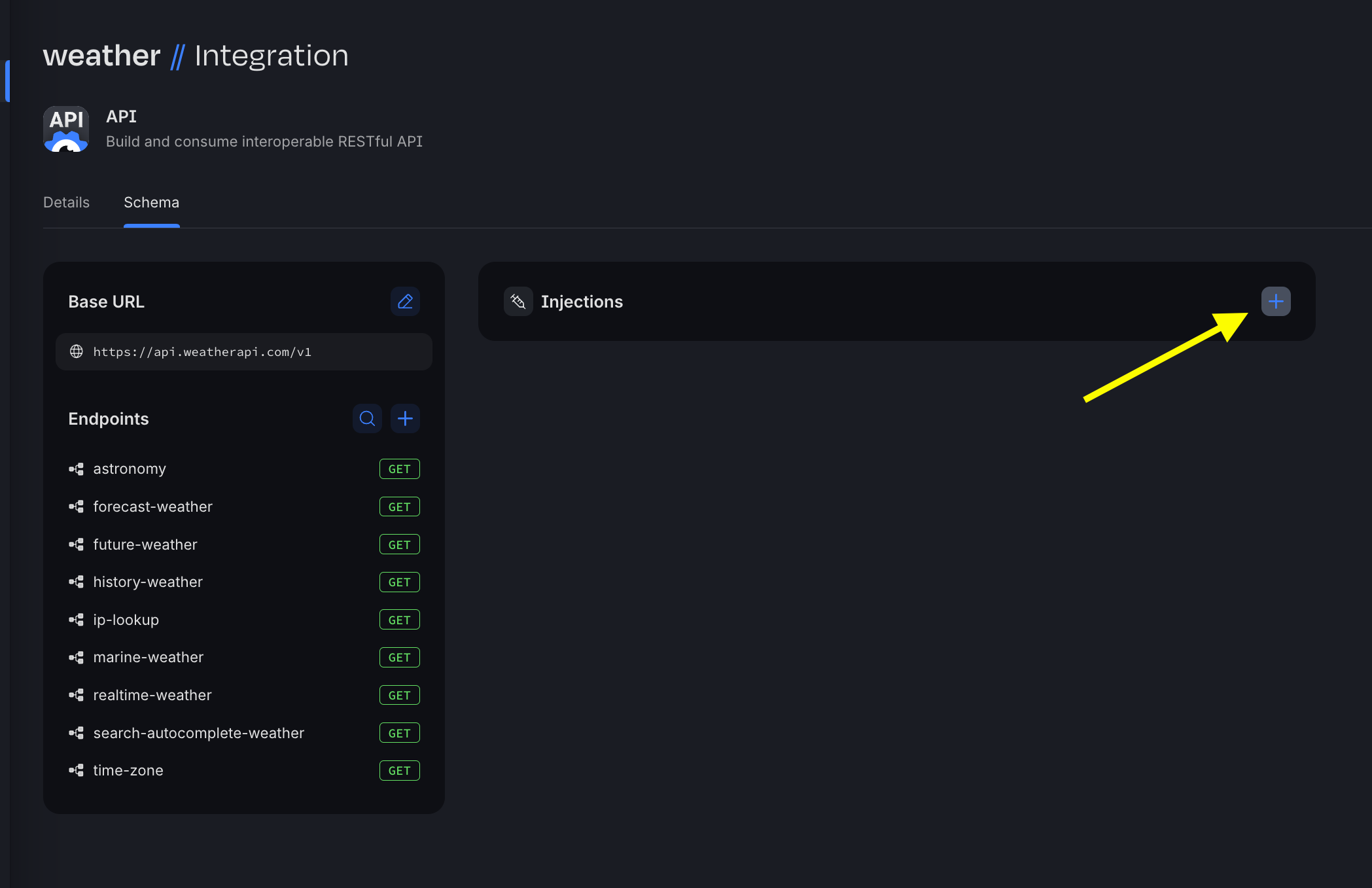Screen dimensions: 1372x888
Task: Open the forecast-weather endpoint
Action: coord(152,507)
